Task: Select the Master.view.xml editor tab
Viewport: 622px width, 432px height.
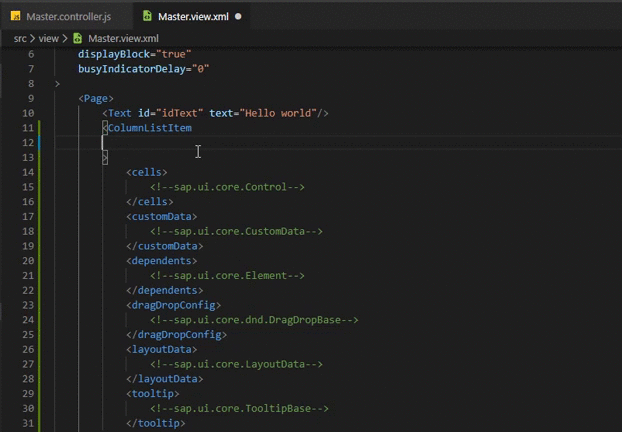Action: point(193,17)
